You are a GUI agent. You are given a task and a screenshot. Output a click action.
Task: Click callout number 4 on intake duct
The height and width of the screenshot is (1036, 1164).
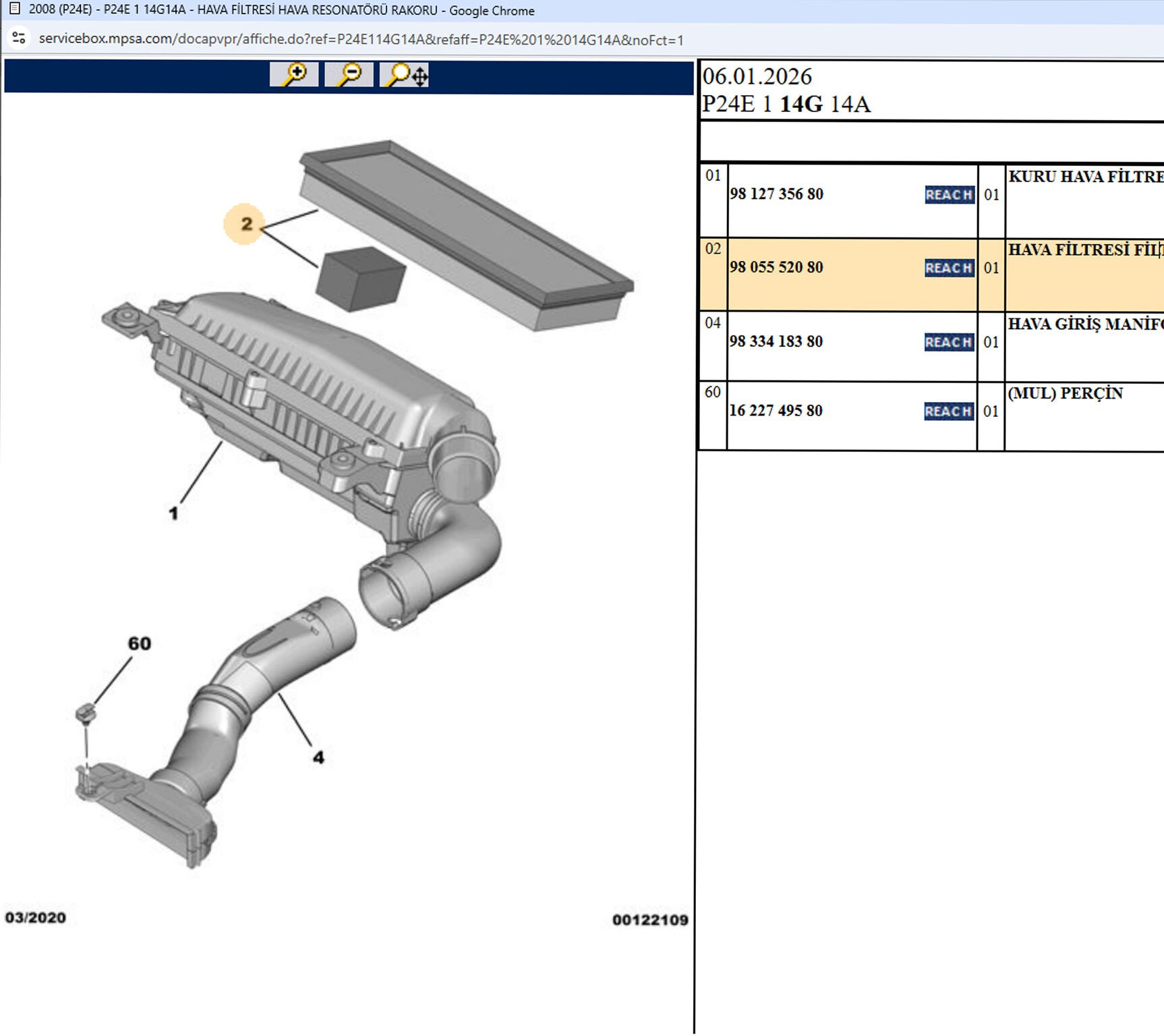click(318, 758)
